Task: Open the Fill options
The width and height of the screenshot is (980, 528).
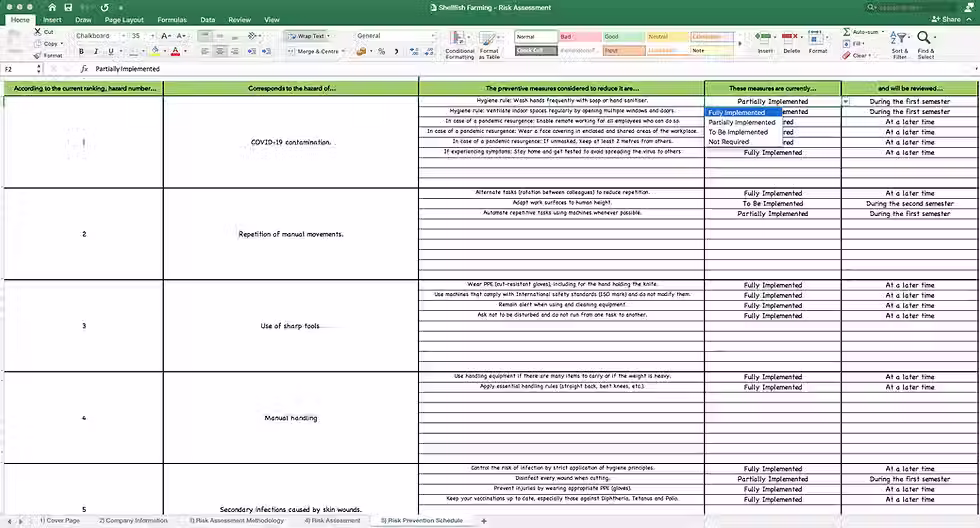Action: pos(854,44)
